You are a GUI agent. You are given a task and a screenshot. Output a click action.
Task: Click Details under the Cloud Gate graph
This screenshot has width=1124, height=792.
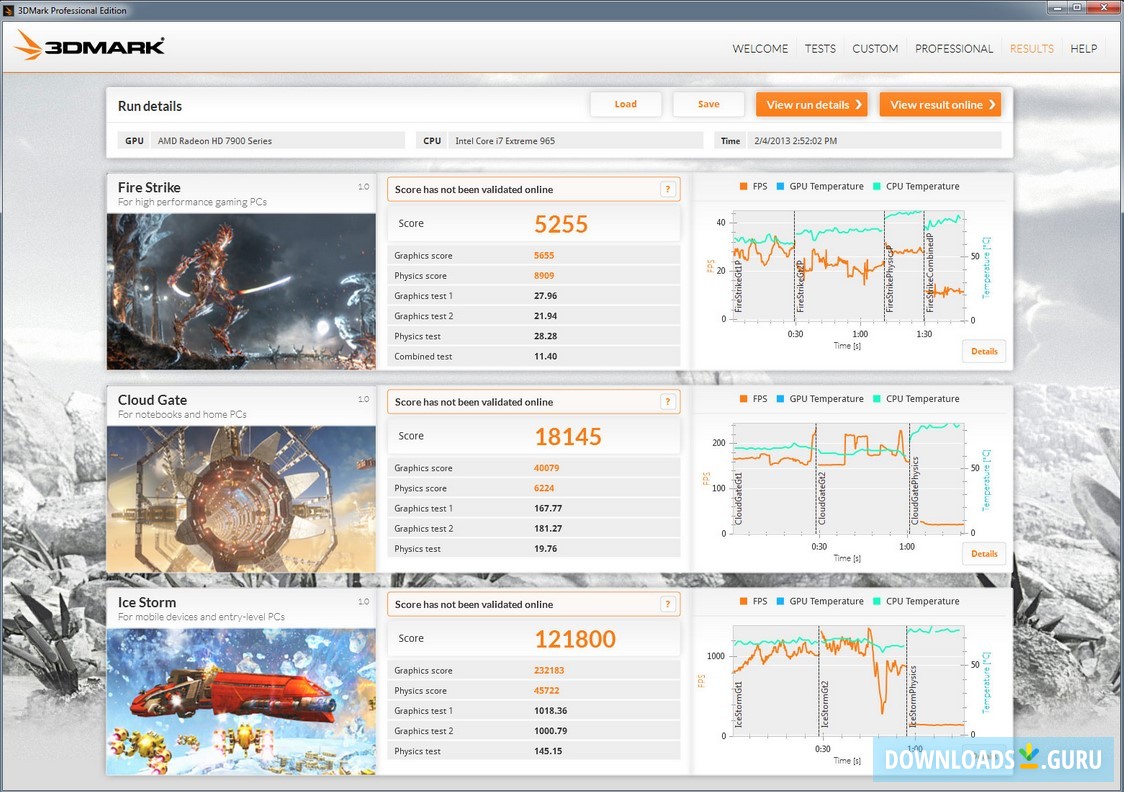pos(984,553)
